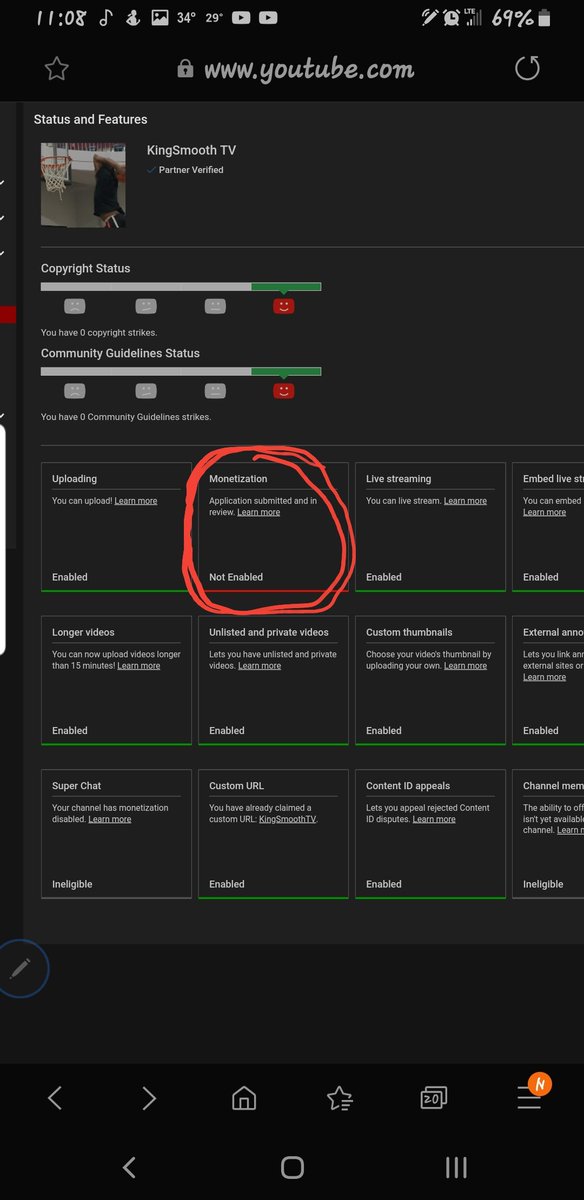Tap Custom URL card title
The width and height of the screenshot is (584, 1200).
(x=236, y=786)
